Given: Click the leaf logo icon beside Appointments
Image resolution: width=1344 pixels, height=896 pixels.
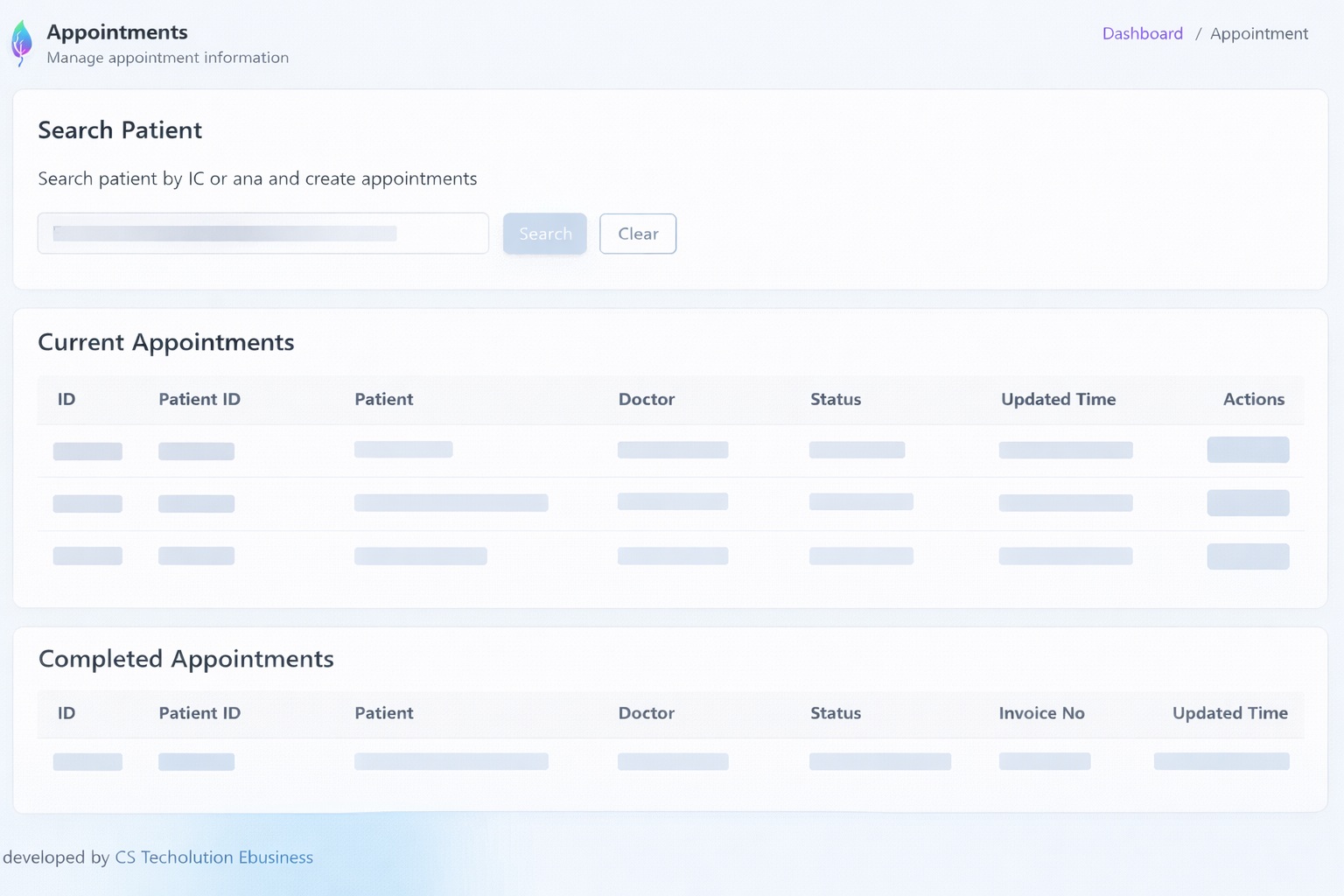Looking at the screenshot, I should pos(22,42).
